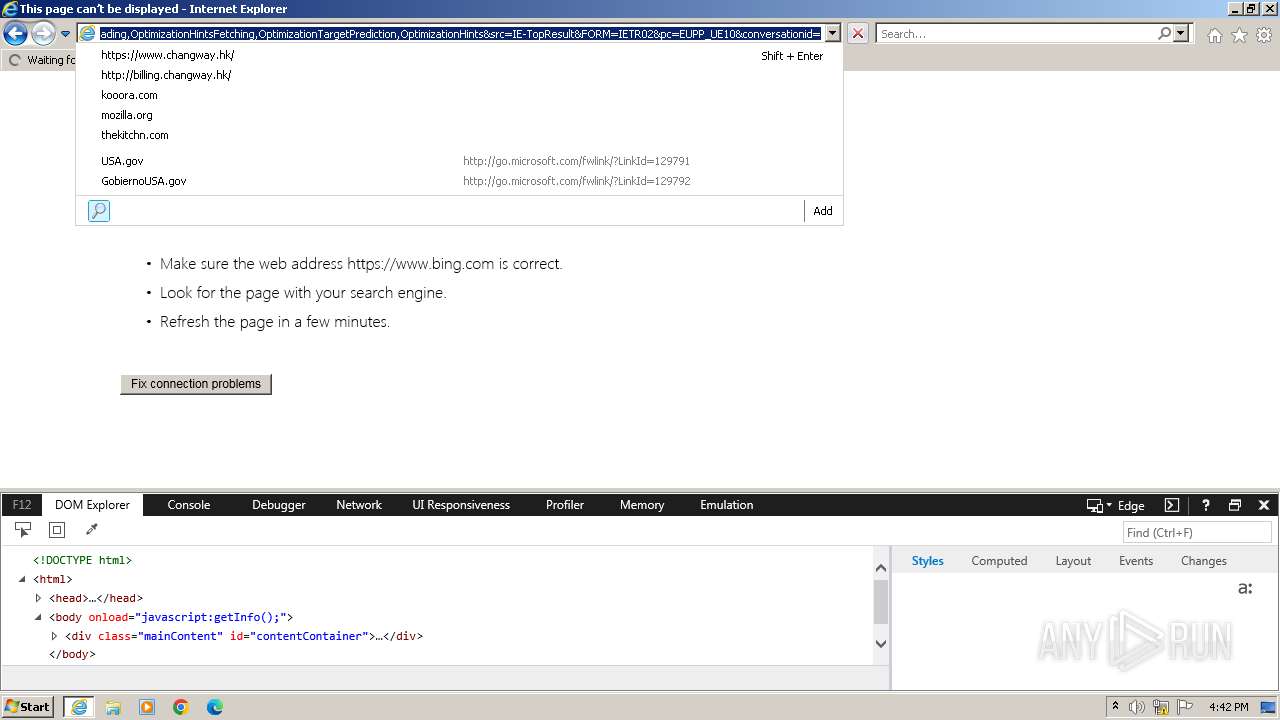Select the <!DOCTYPE html> line
Screen dimensions: 1280x720
click(x=82, y=561)
